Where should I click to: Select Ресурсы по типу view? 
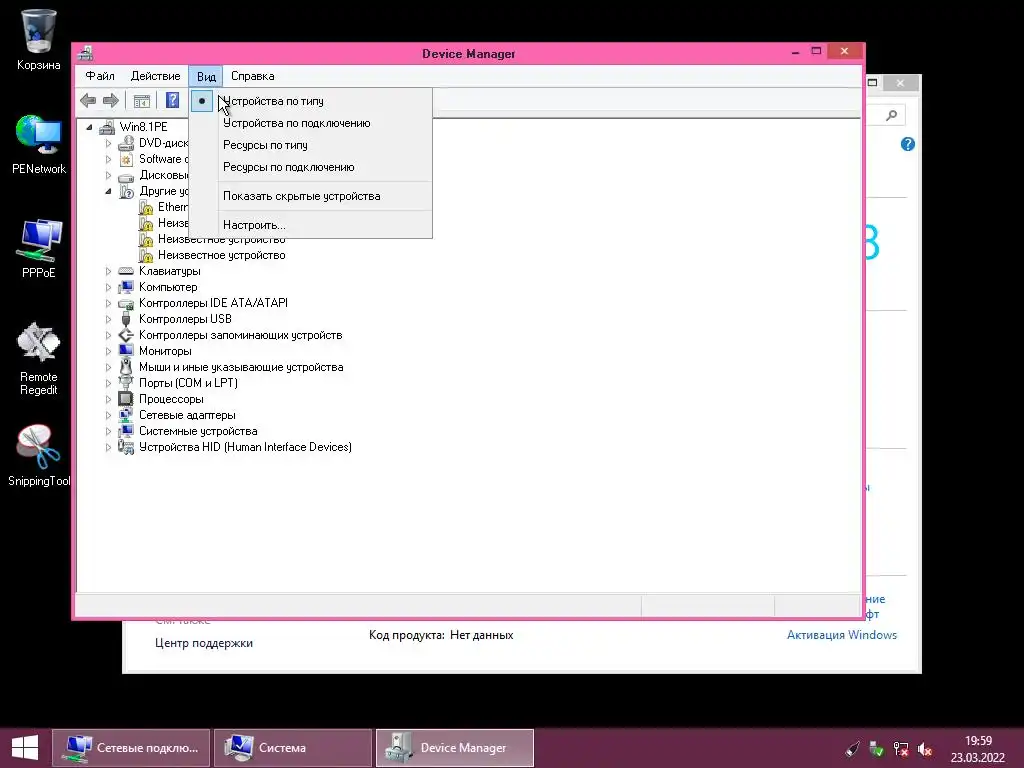[312, 145]
